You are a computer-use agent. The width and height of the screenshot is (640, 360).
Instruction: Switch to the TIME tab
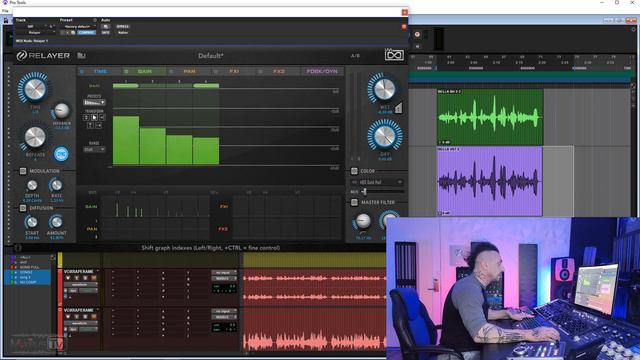point(100,71)
